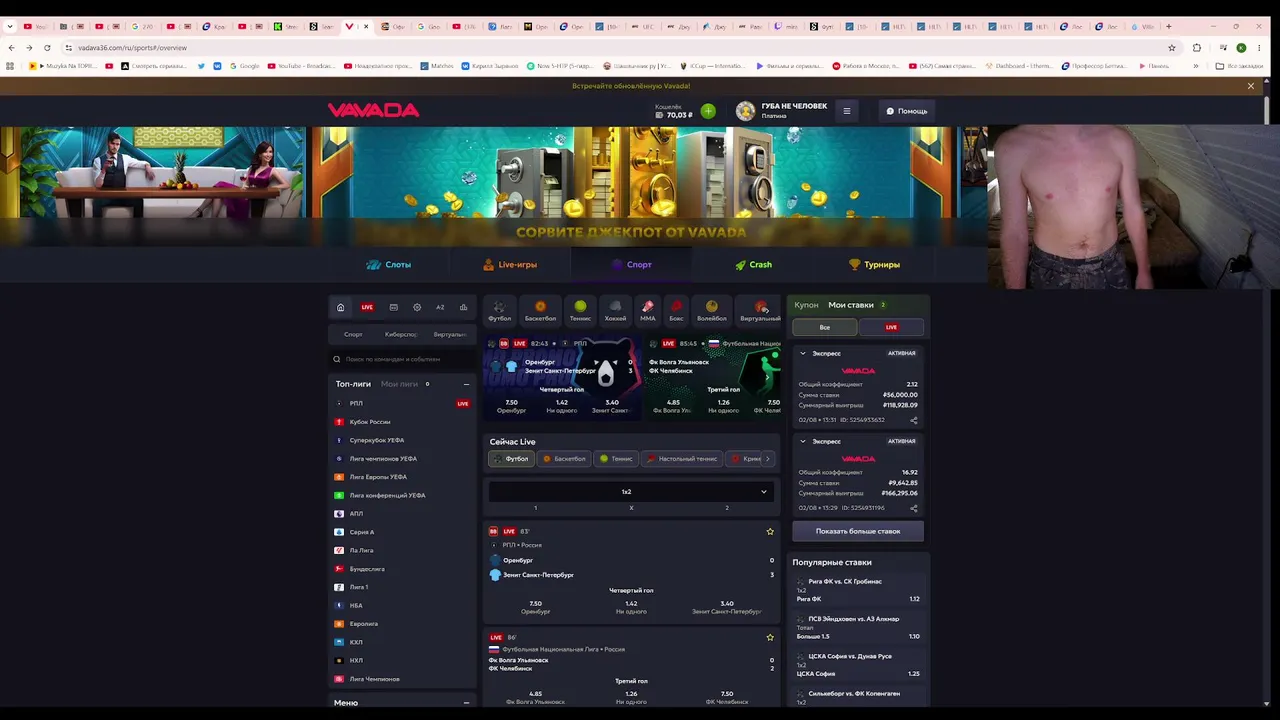Open the Crash games tab

[754, 265]
